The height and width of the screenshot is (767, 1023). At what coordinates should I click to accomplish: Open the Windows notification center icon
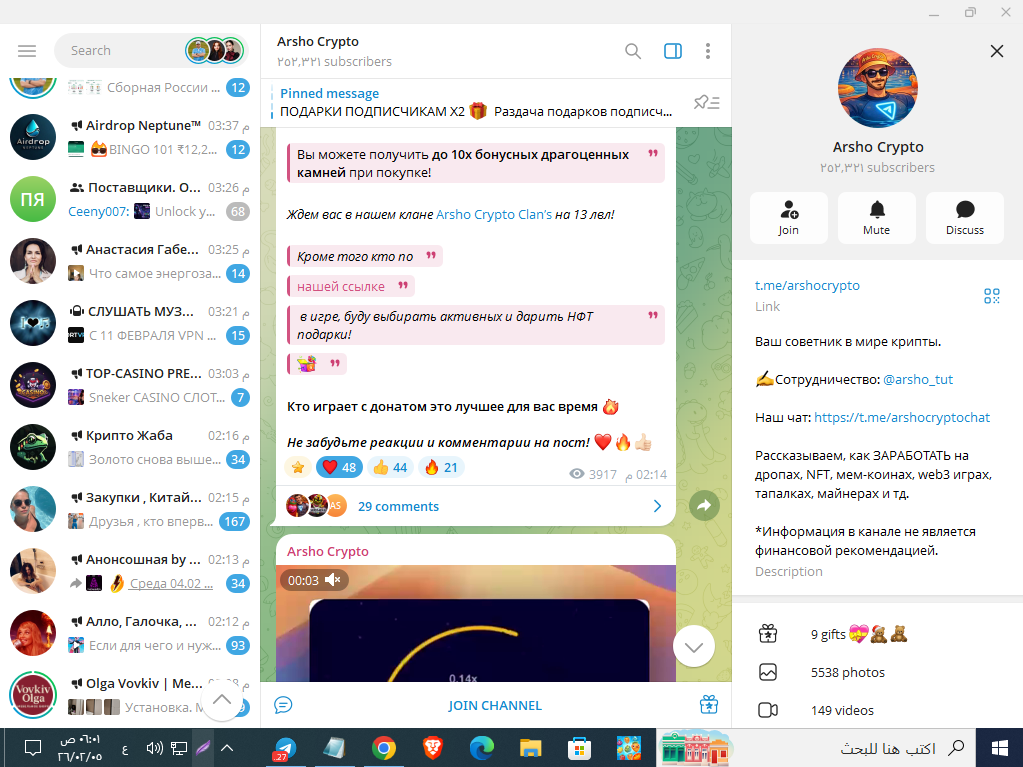coord(33,748)
